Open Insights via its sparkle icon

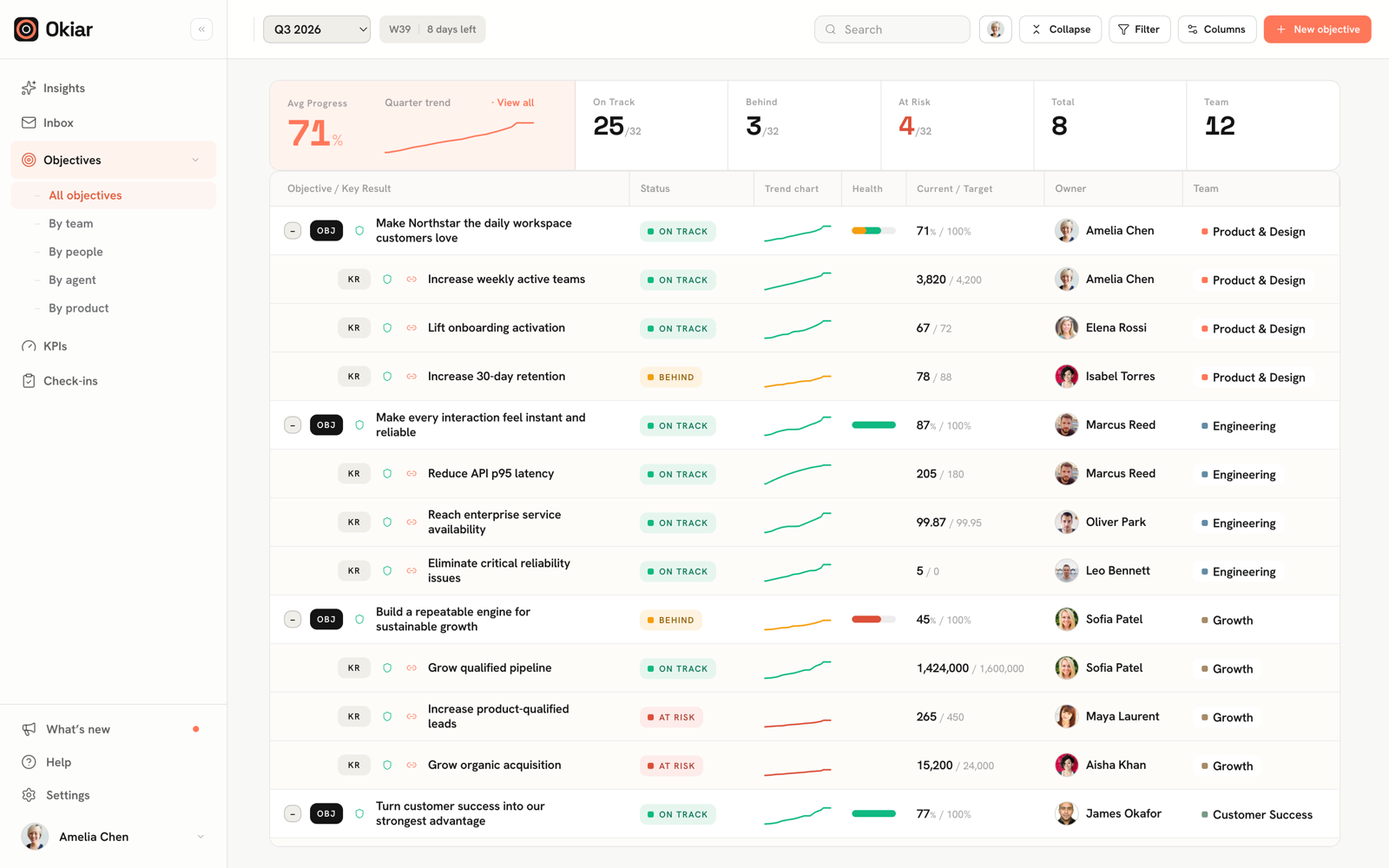(29, 88)
